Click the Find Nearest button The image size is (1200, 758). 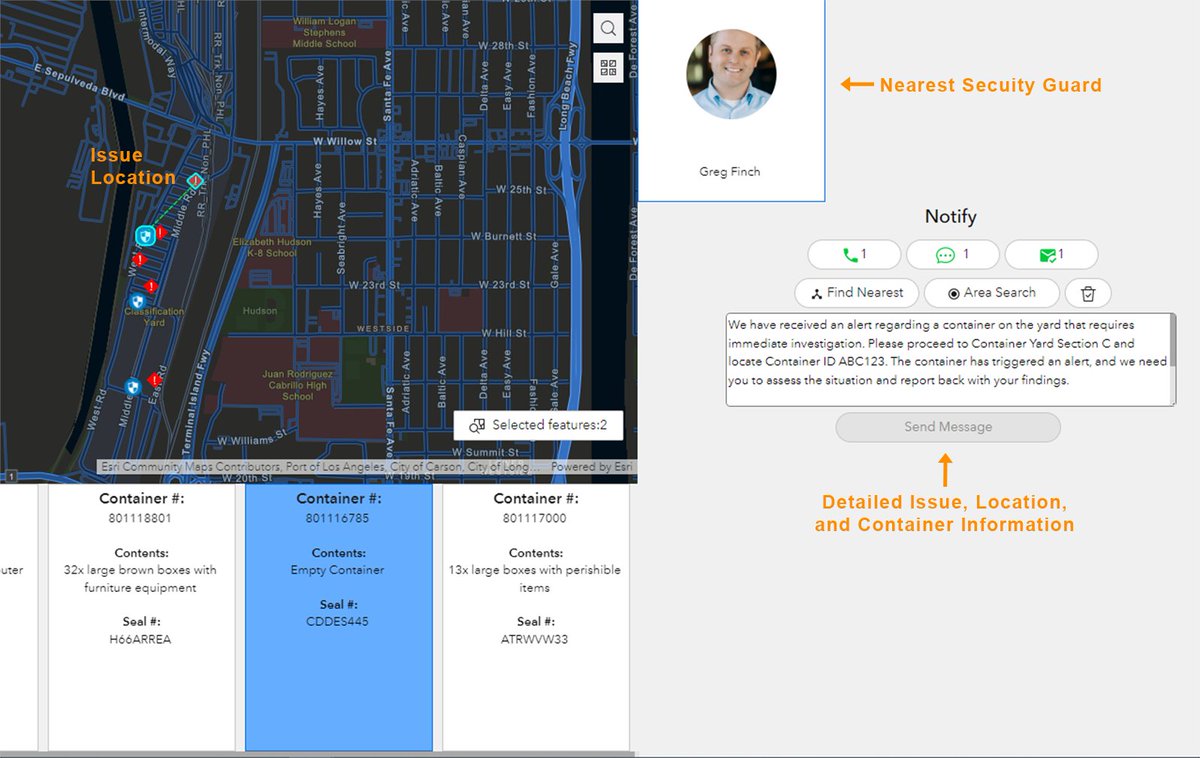point(856,292)
